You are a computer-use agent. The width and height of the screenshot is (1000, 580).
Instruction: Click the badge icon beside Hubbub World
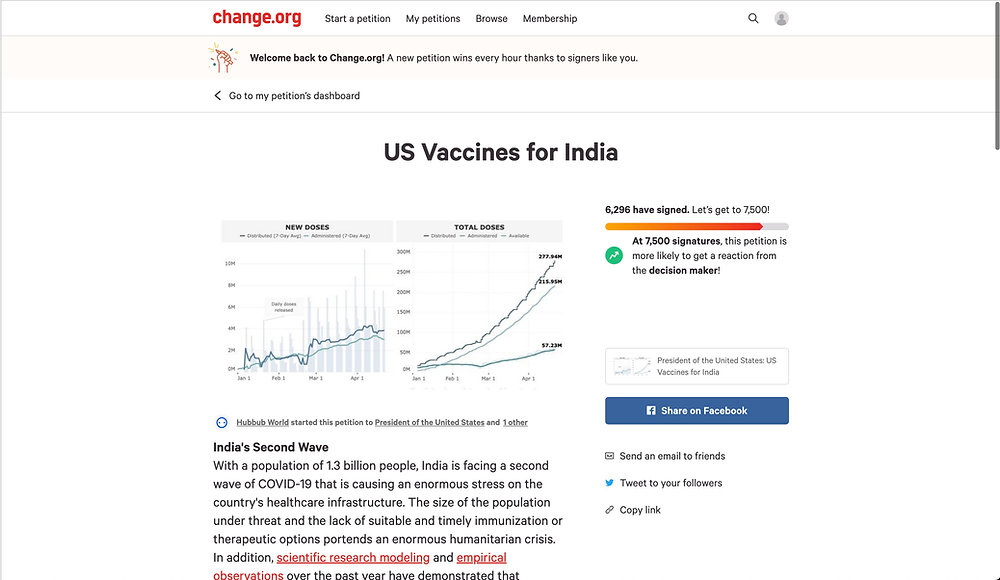pyautogui.click(x=220, y=421)
